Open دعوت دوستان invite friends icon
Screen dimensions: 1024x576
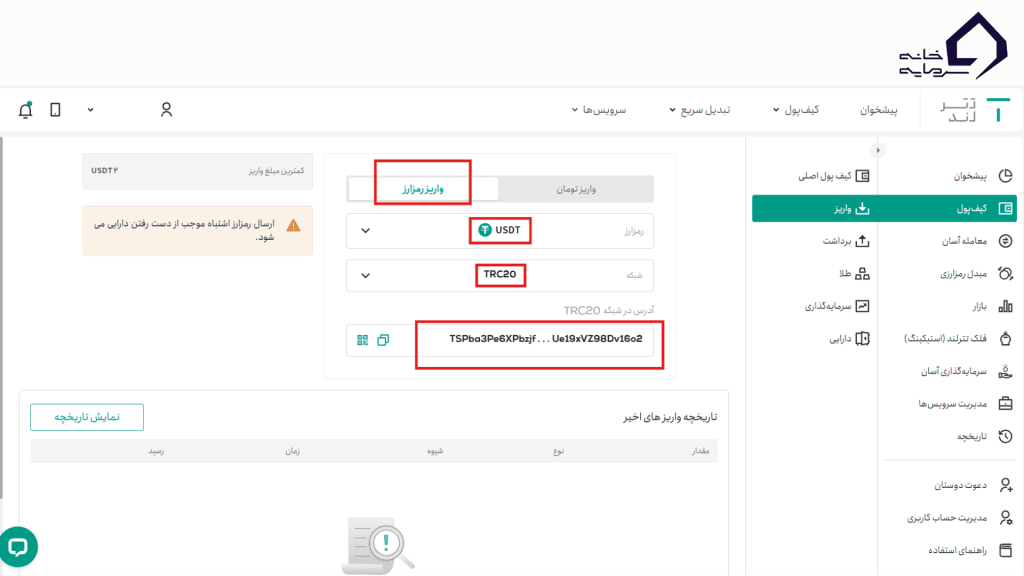[1005, 487]
